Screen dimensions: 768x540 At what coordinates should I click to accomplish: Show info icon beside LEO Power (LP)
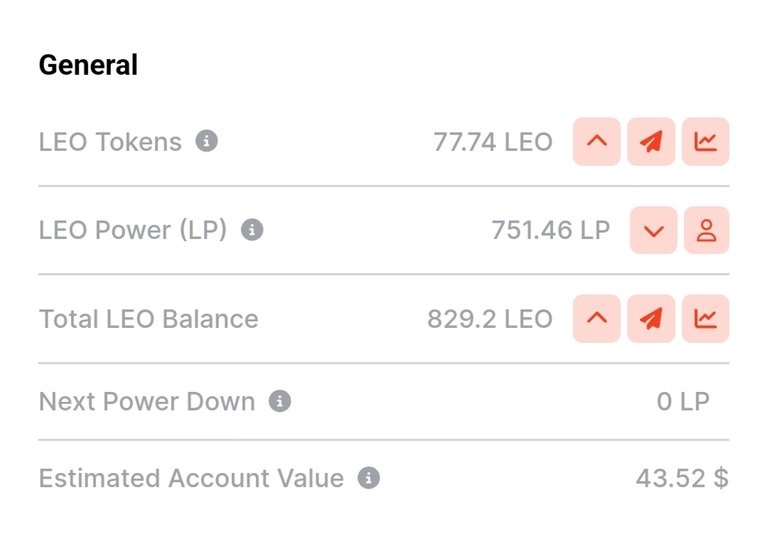[x=252, y=230]
